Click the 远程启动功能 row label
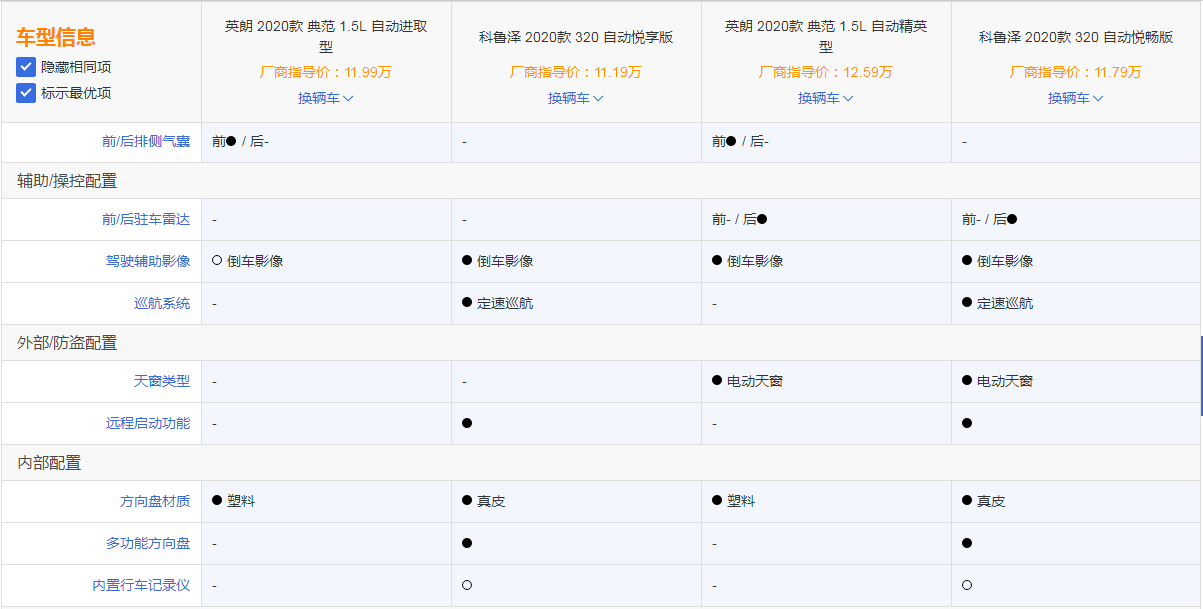The height and width of the screenshot is (609, 1203). (148, 423)
